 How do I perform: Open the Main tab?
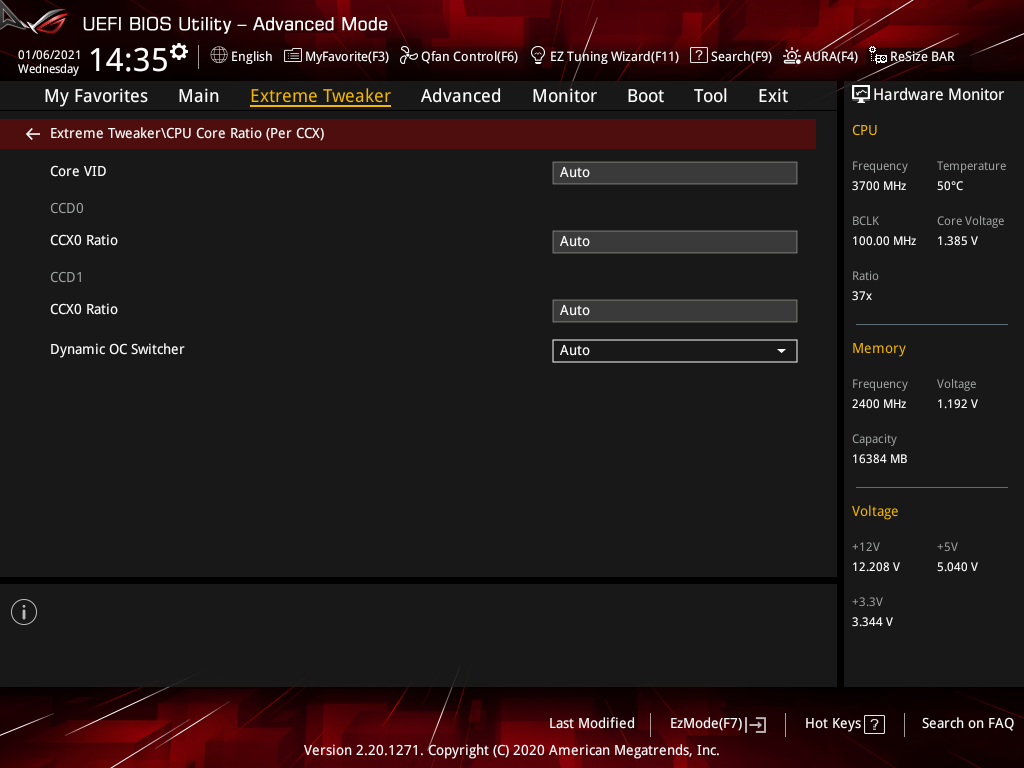click(x=199, y=96)
